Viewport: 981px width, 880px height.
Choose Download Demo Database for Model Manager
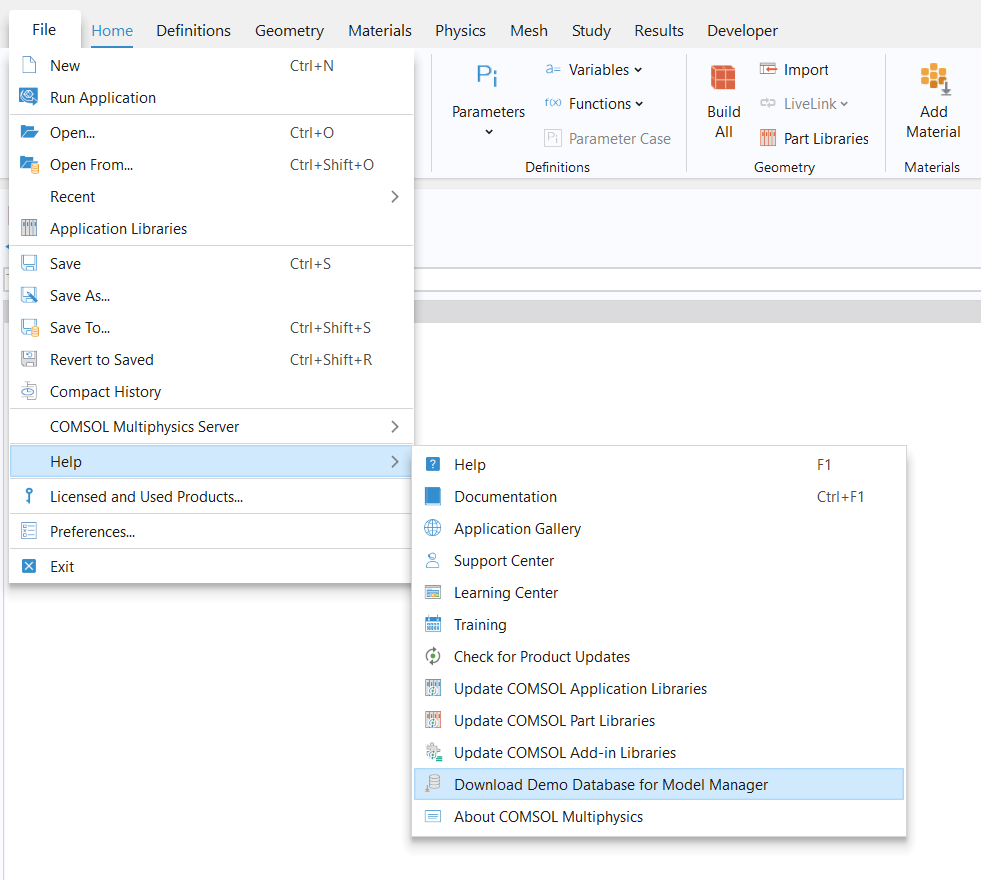659,784
